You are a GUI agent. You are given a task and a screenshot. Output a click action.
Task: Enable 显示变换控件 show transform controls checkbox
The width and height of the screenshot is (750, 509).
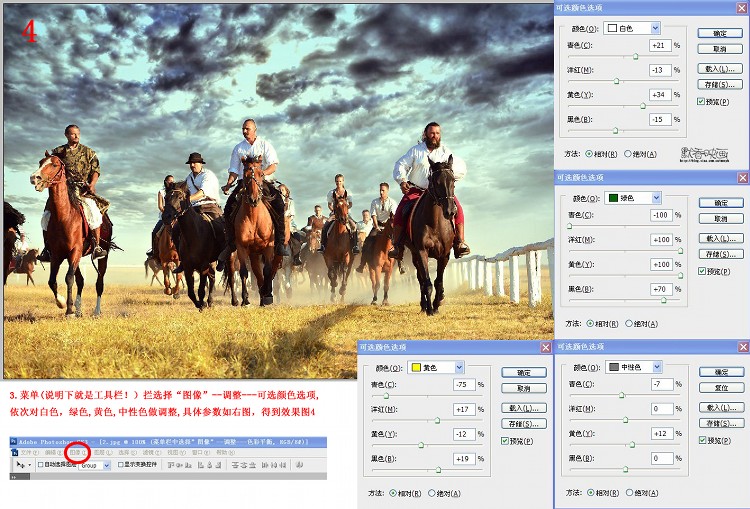click(x=121, y=465)
